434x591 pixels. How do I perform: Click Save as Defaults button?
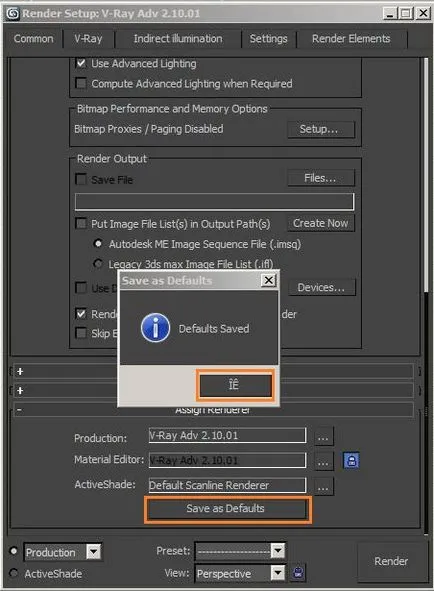pyautogui.click(x=228, y=510)
